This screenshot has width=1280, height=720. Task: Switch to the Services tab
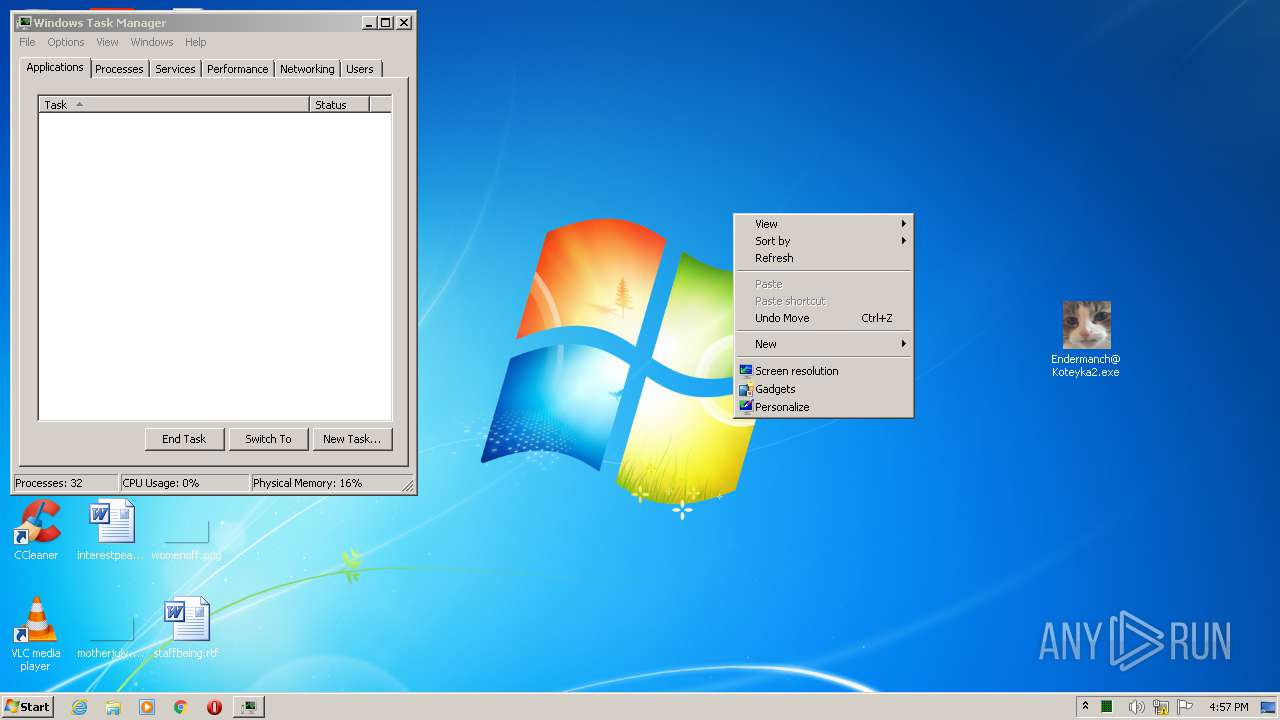[175, 69]
